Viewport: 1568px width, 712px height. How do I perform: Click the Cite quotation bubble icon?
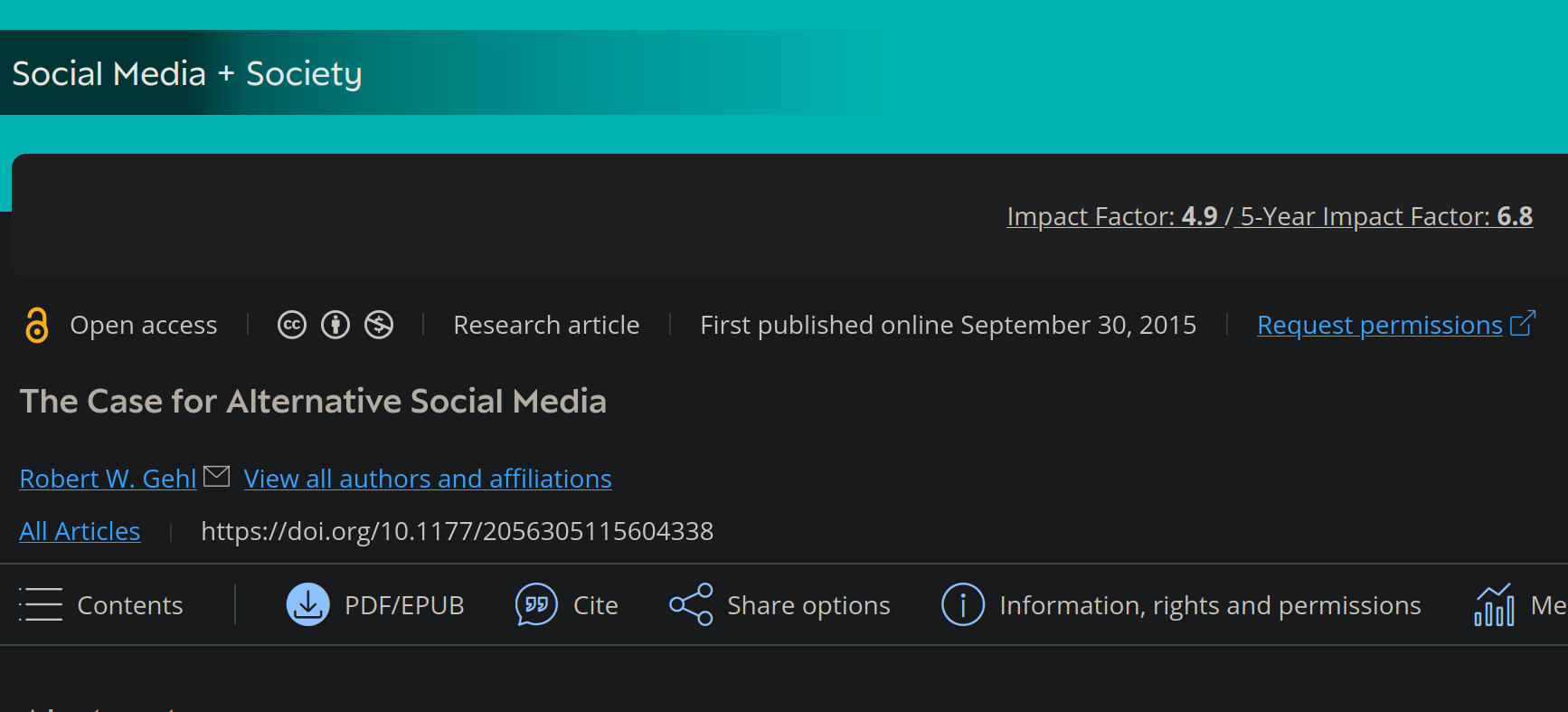pyautogui.click(x=536, y=604)
